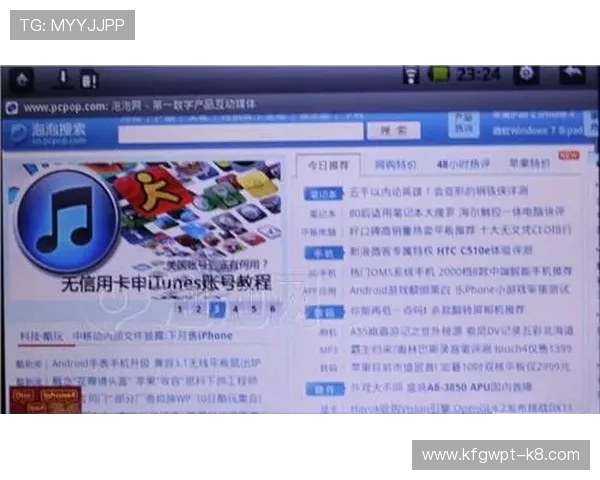Click the 泡泡搜索 logo
Screen dimensions: 600x480
click(49, 133)
